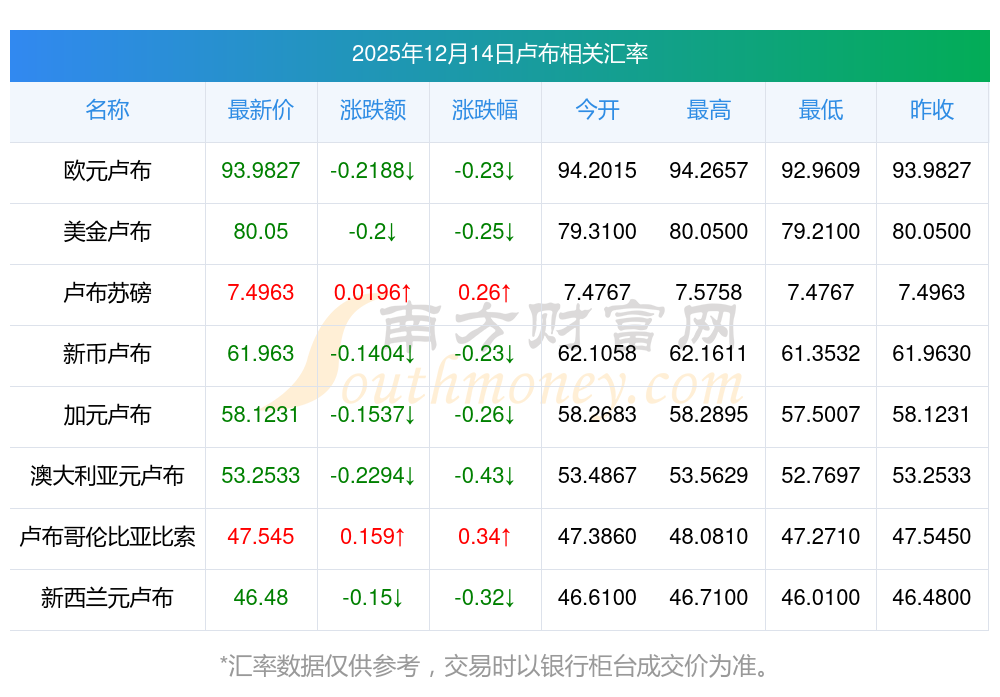Select the 卢布苏磅 row label

tap(107, 293)
